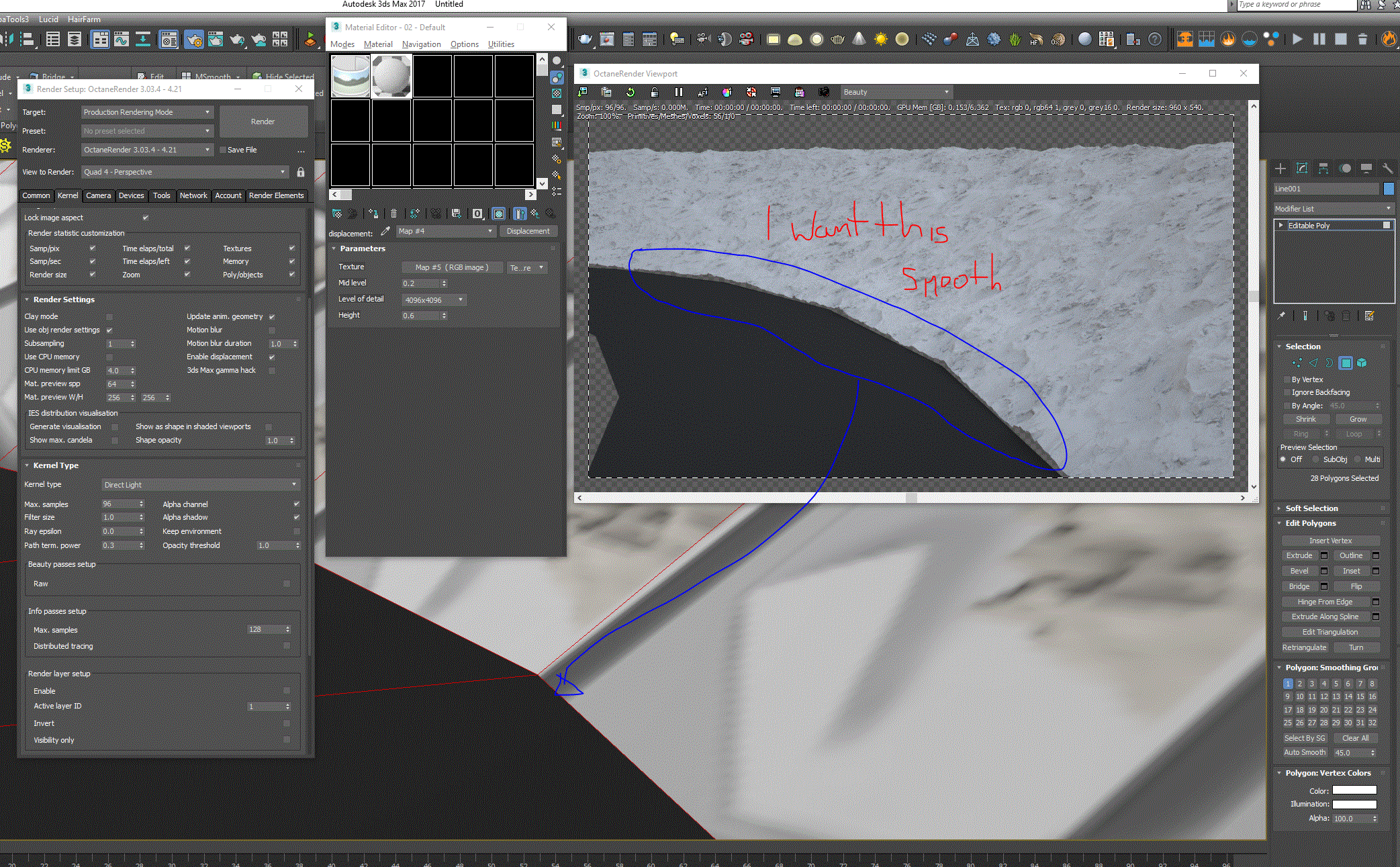Select the second material sample sphere
The image size is (1400, 867).
coord(391,76)
